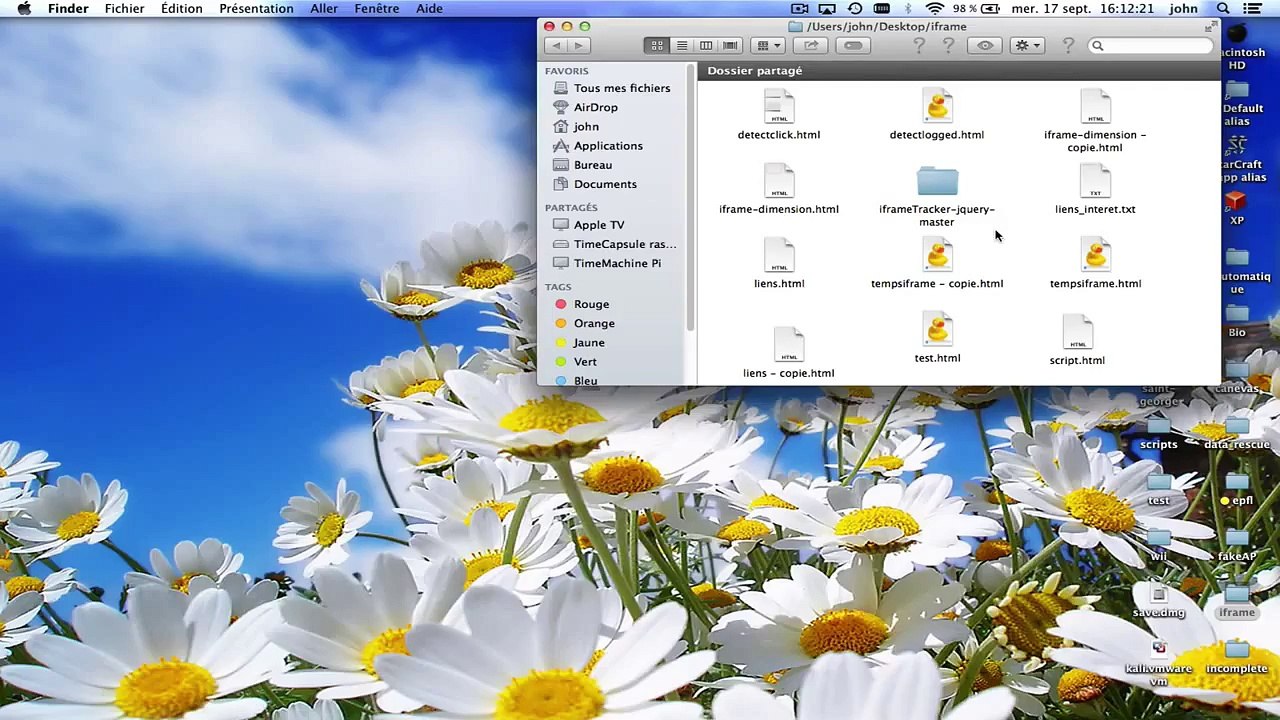The height and width of the screenshot is (720, 1280).
Task: Click the Share toolbar button
Action: click(x=811, y=46)
